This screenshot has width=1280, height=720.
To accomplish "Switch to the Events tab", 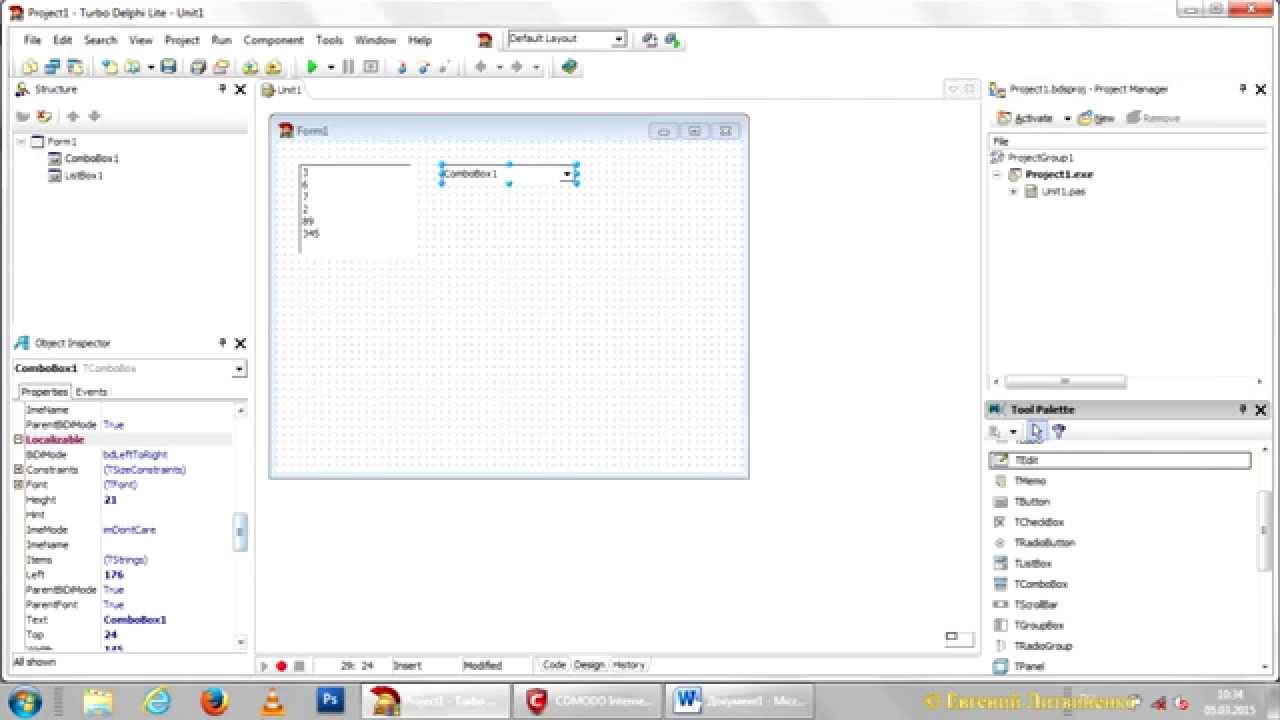I will tap(91, 392).
